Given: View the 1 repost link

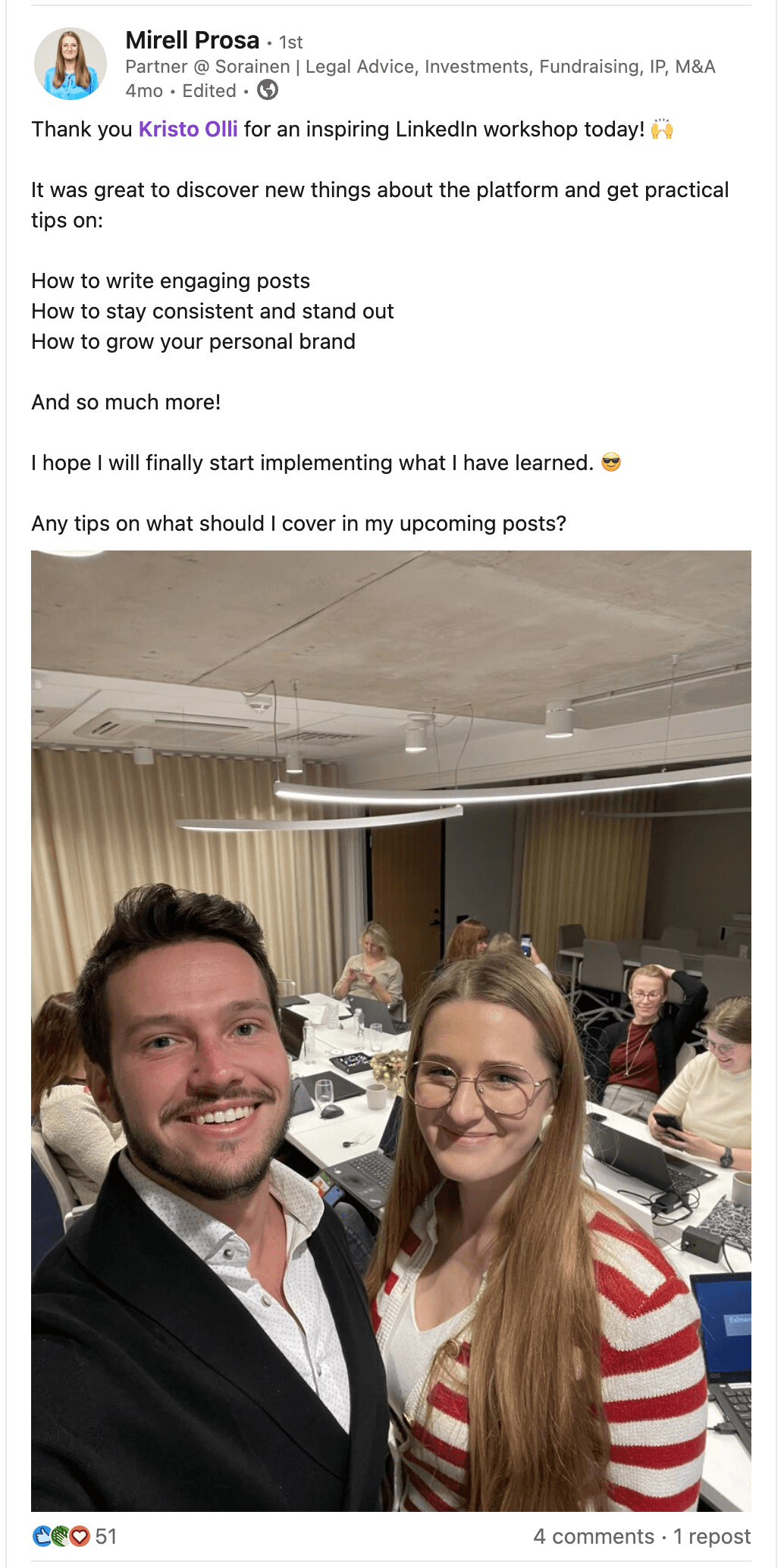Looking at the screenshot, I should tap(712, 1536).
